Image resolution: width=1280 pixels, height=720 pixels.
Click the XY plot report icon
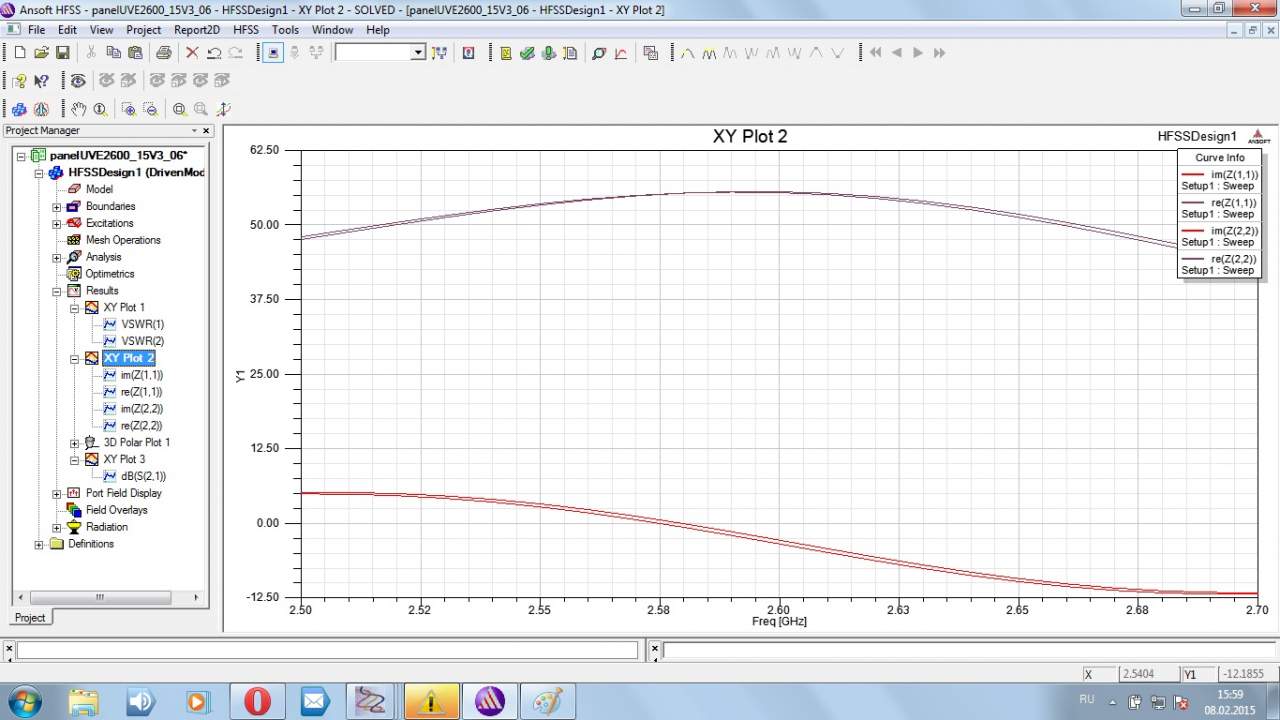621,53
